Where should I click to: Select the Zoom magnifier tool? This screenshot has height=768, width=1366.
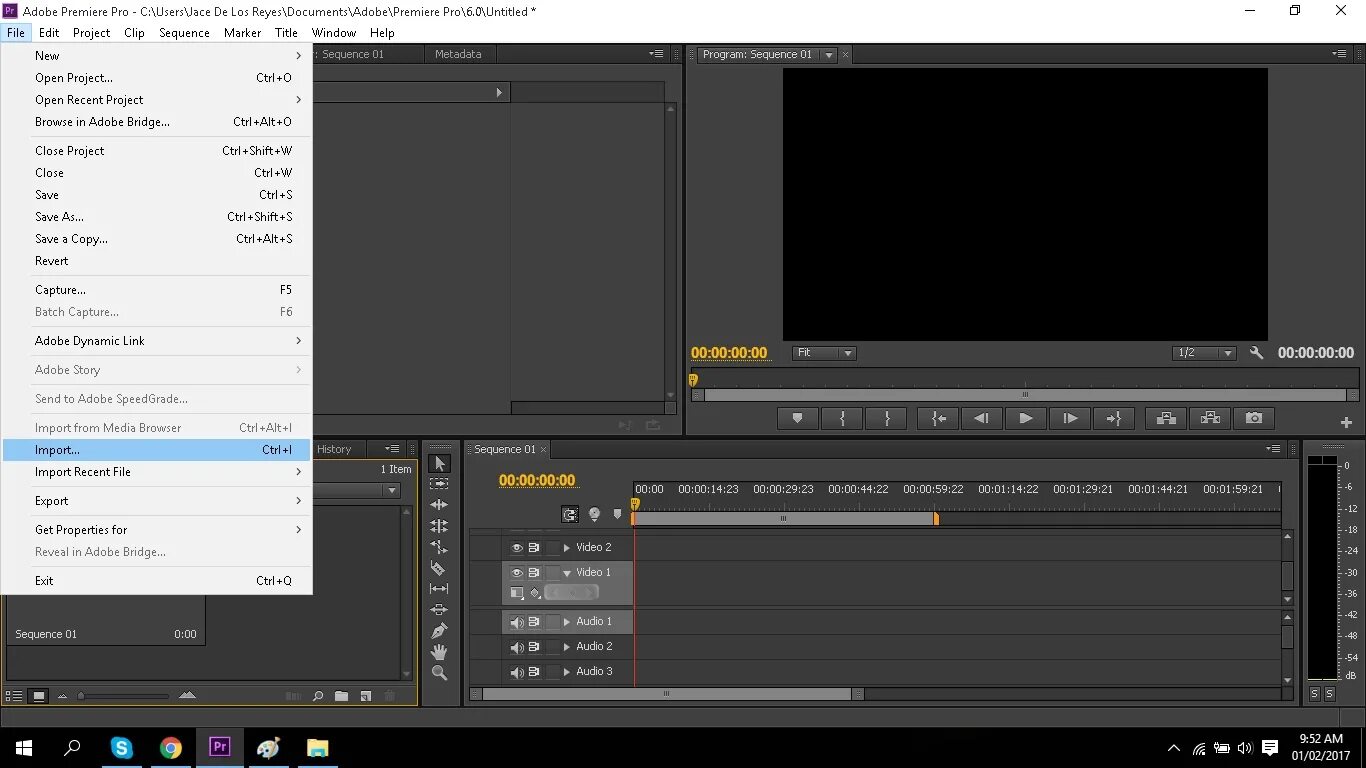[x=439, y=673]
